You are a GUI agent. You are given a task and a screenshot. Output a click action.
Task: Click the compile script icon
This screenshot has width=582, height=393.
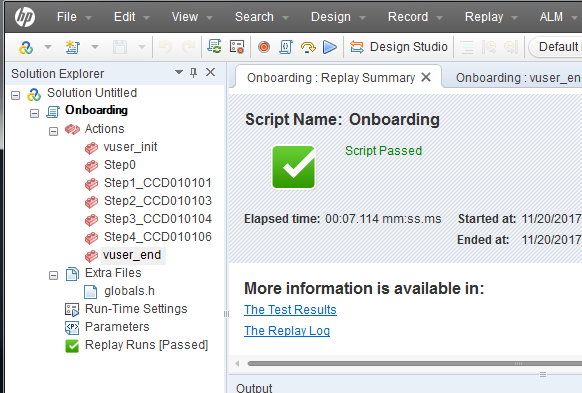(x=286, y=47)
